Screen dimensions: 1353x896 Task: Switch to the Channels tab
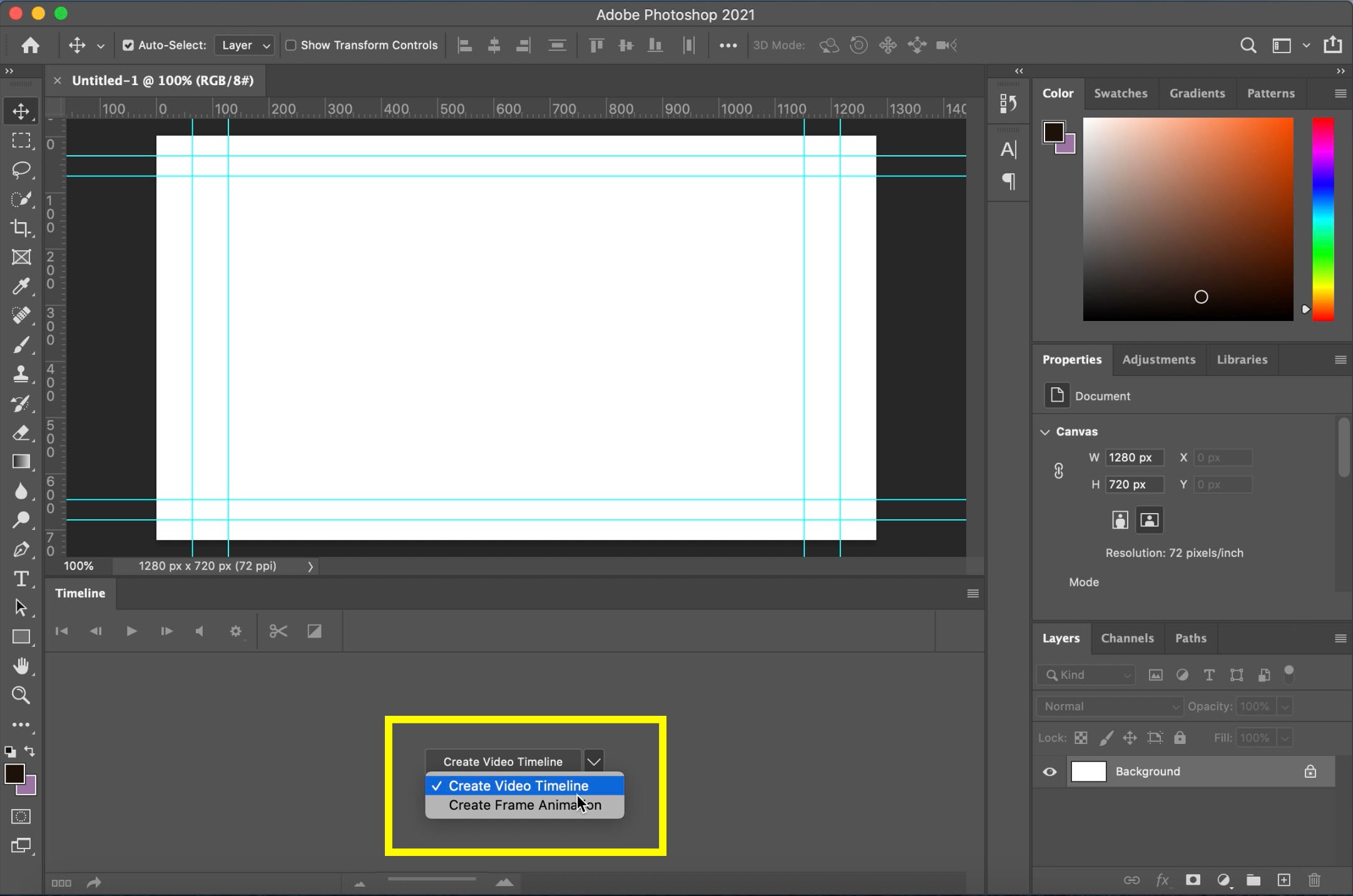1126,638
